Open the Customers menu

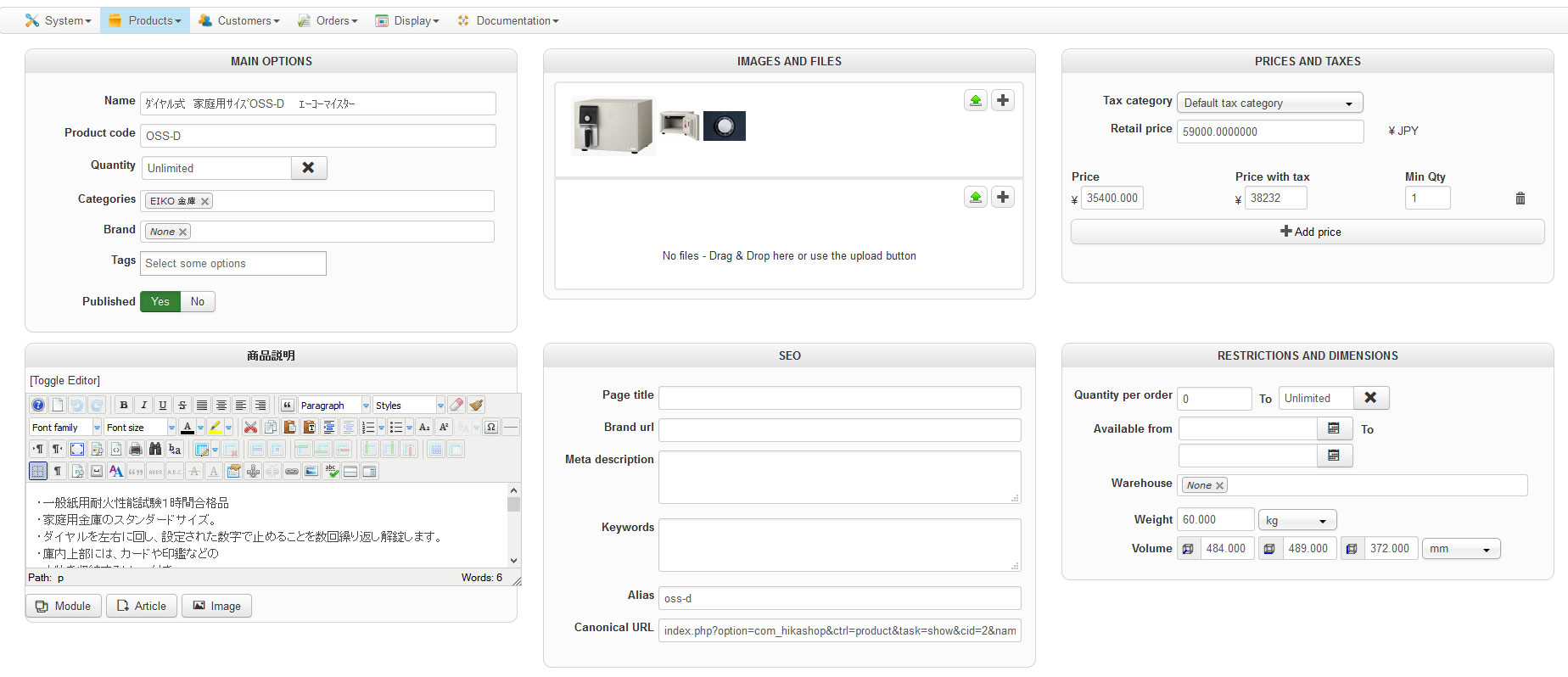coord(238,21)
